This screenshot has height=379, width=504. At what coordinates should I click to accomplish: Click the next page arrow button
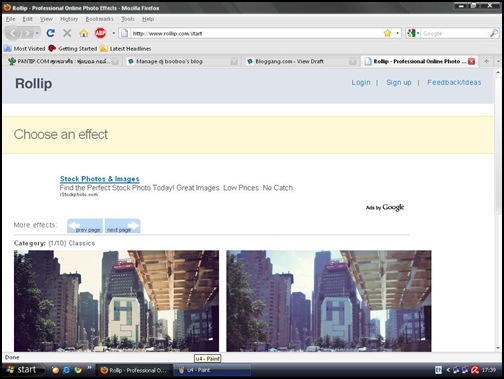click(x=122, y=226)
